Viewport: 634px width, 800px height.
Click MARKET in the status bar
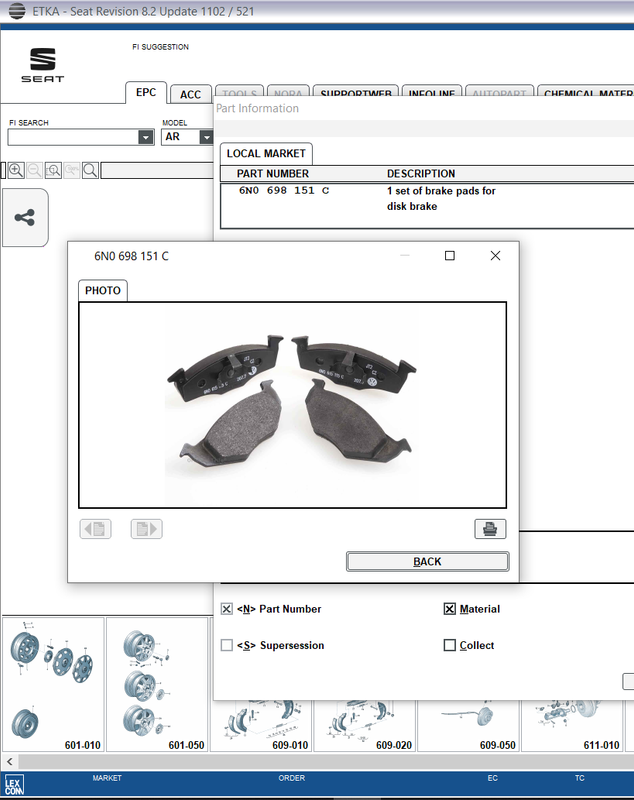click(x=107, y=778)
